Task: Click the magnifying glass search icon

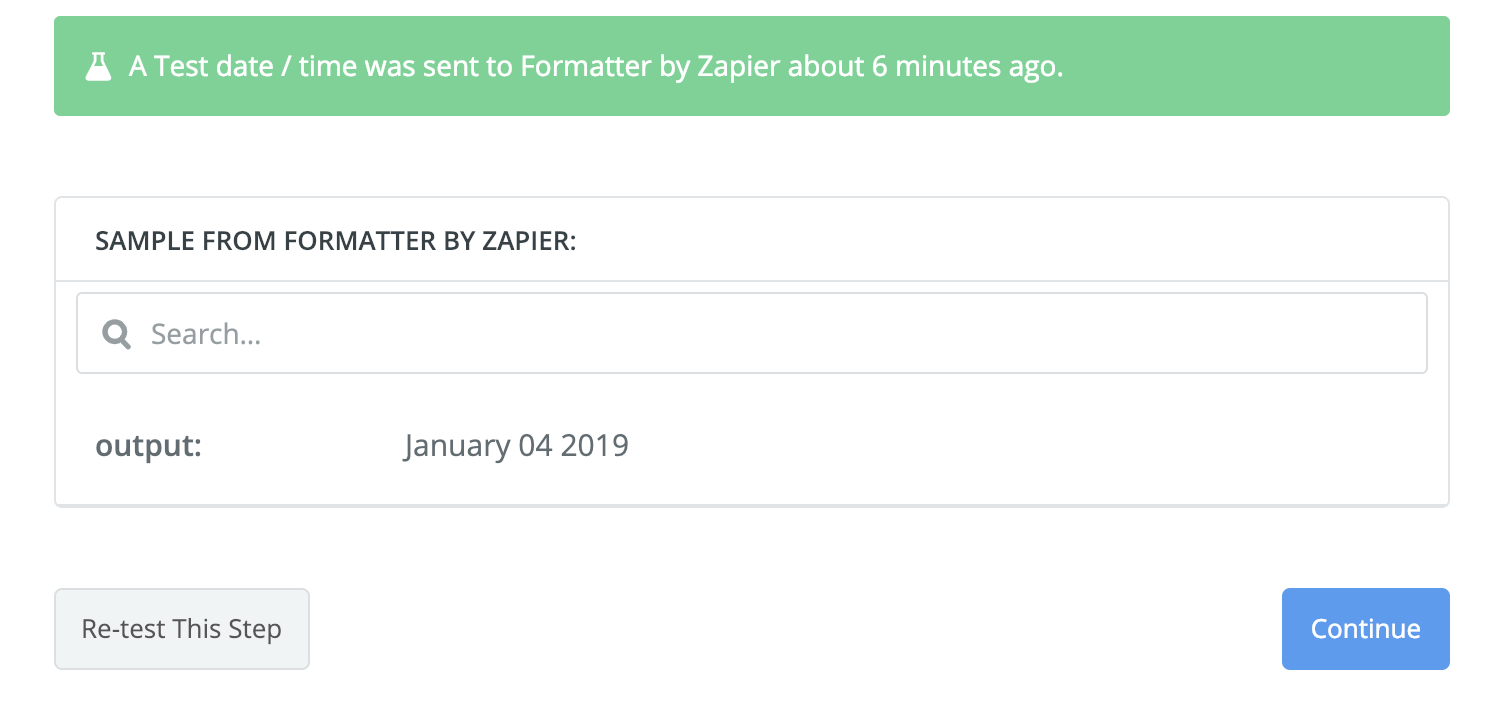Action: pyautogui.click(x=117, y=334)
